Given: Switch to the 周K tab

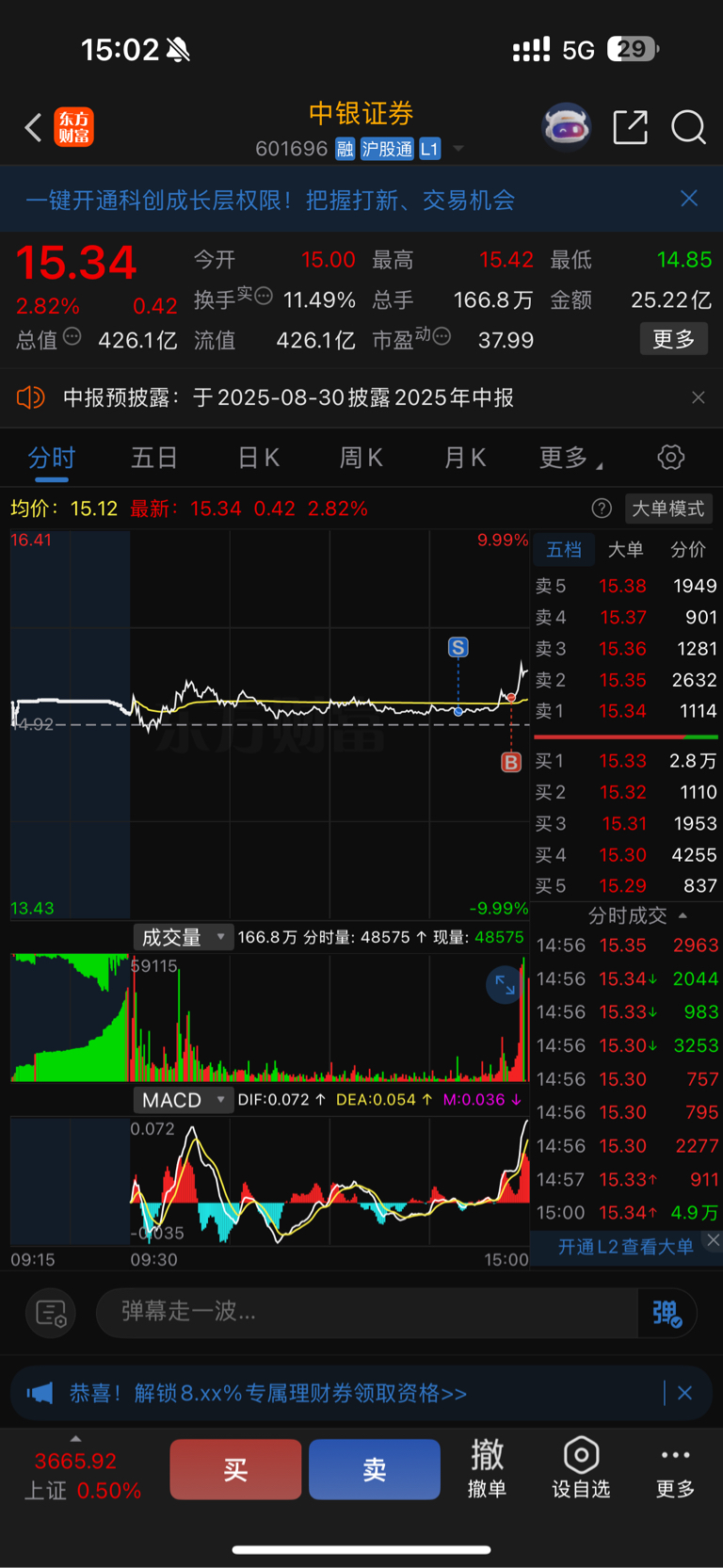Looking at the screenshot, I should click(361, 459).
